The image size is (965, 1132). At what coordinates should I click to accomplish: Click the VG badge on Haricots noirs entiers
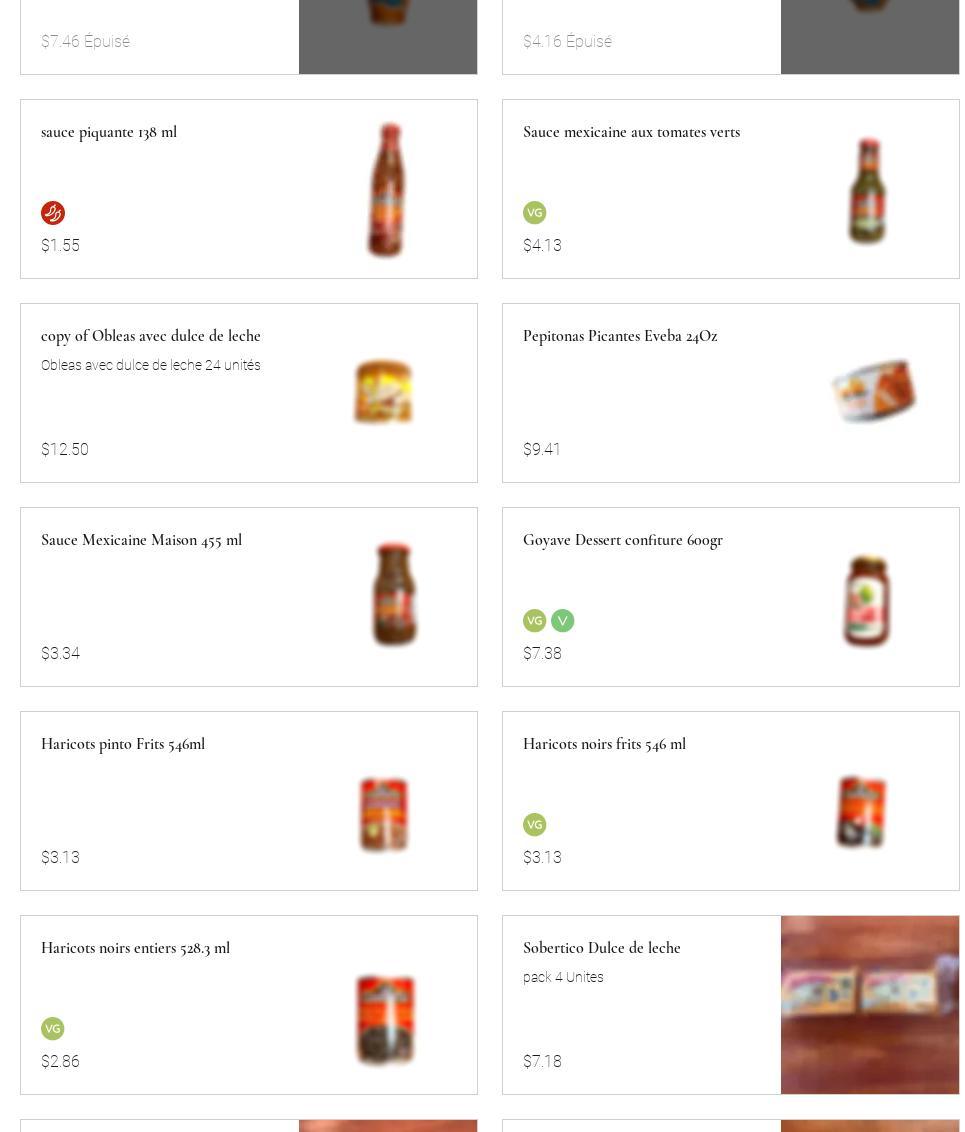tap(53, 1028)
